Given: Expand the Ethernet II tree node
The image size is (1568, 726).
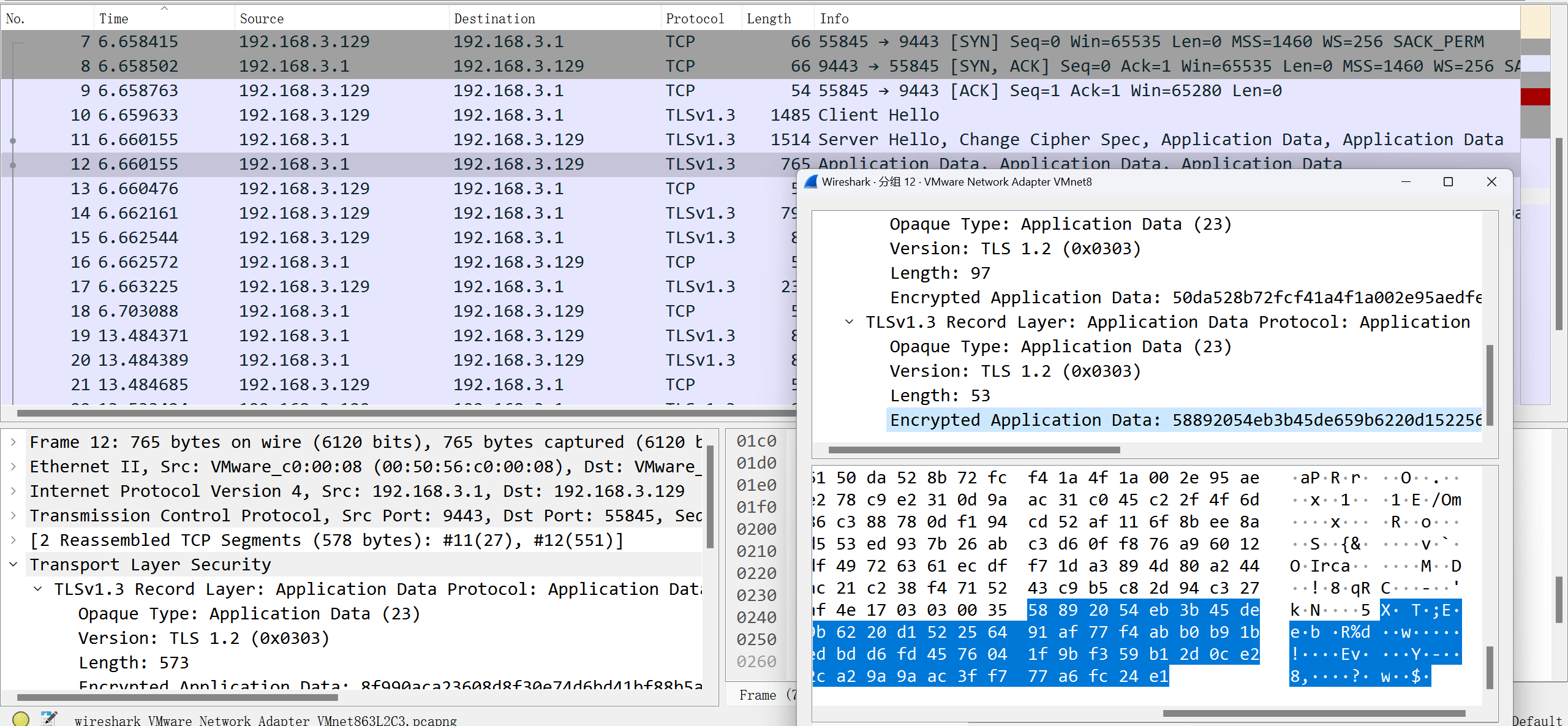Looking at the screenshot, I should pyautogui.click(x=13, y=466).
